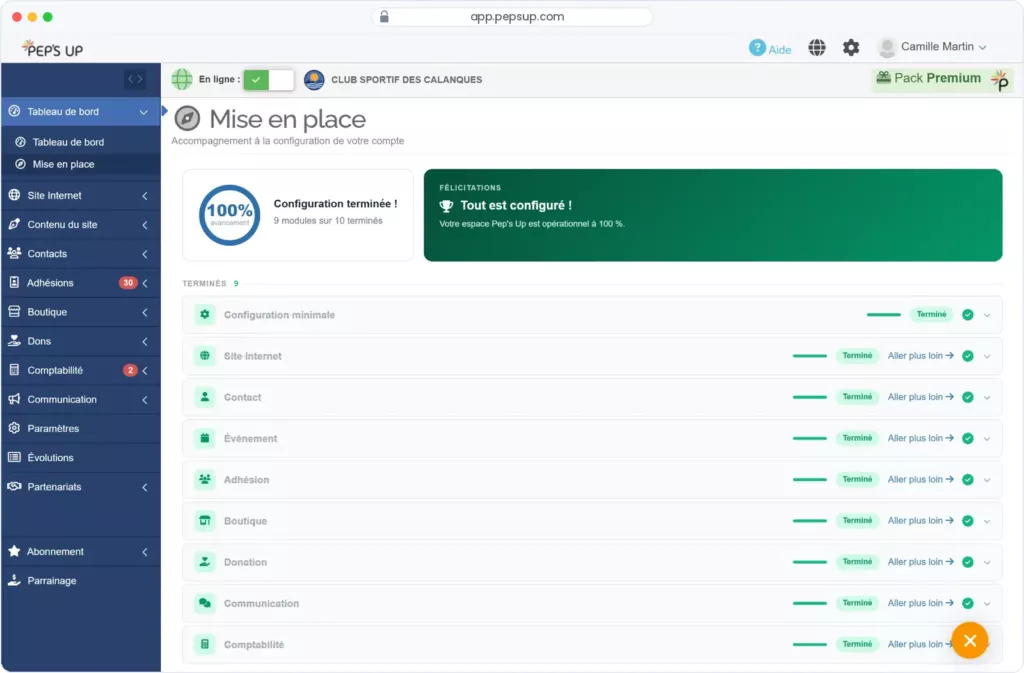The height and width of the screenshot is (673, 1024).
Task: Click the globe icon of Site Internet row
Action: point(204,356)
